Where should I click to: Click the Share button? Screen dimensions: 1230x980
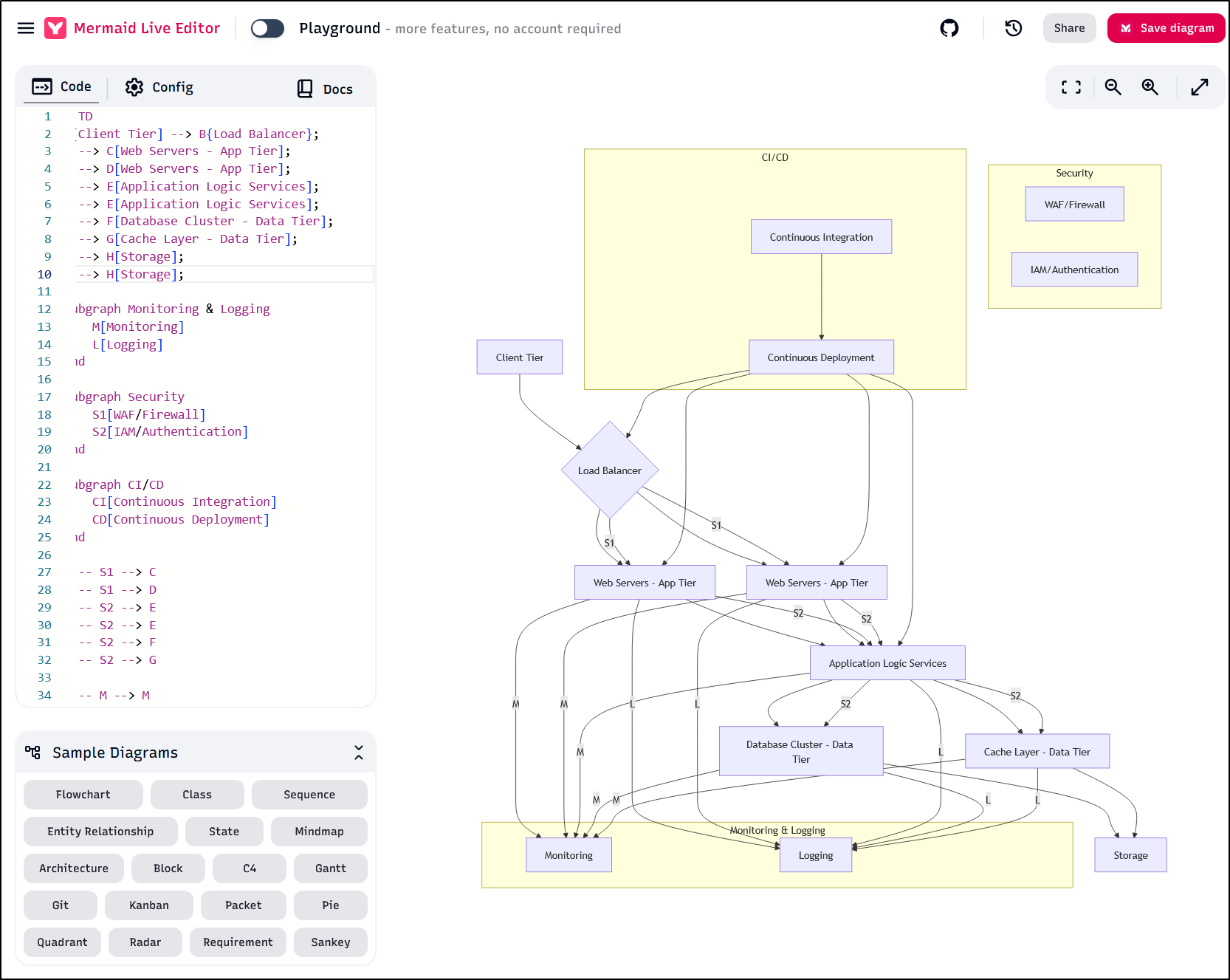pos(1069,28)
